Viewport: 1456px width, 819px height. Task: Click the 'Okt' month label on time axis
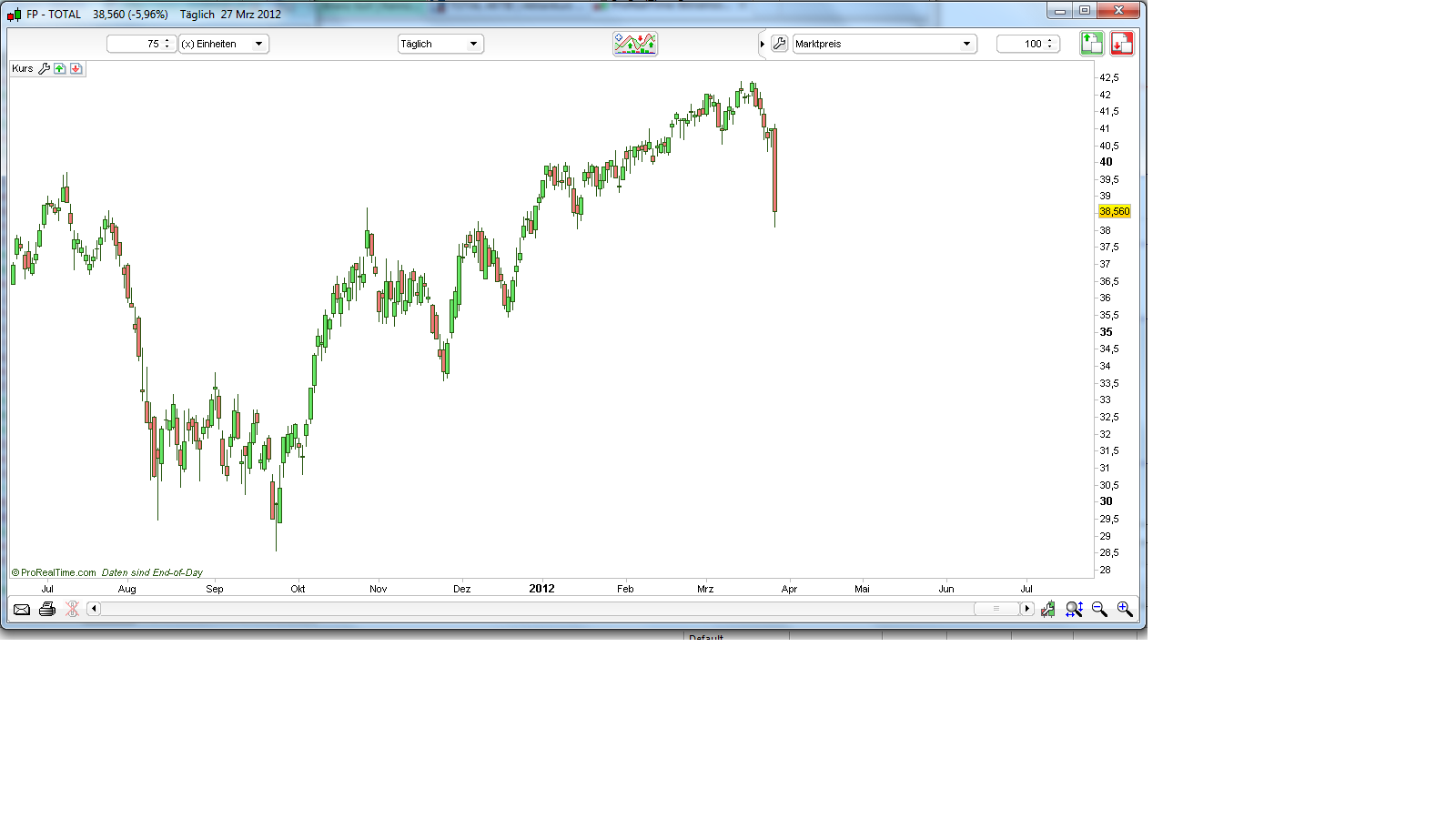[x=298, y=589]
